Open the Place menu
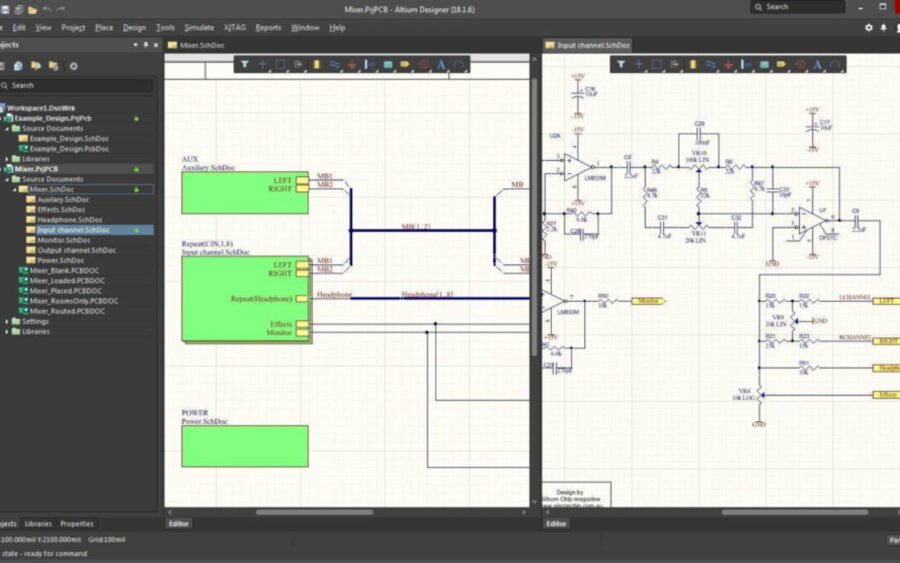Screen dimensions: 900x563 tap(104, 28)
